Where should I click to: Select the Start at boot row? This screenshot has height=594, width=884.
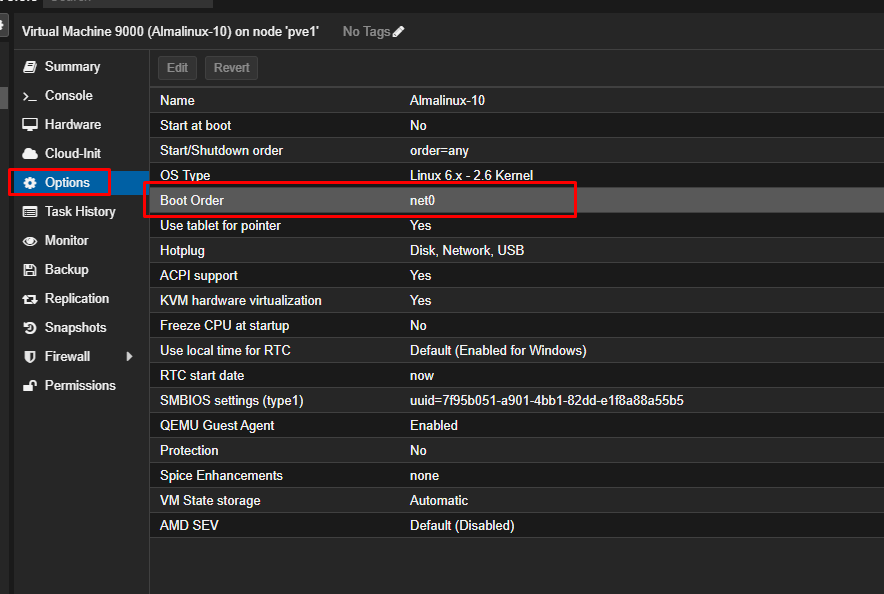(x=516, y=125)
